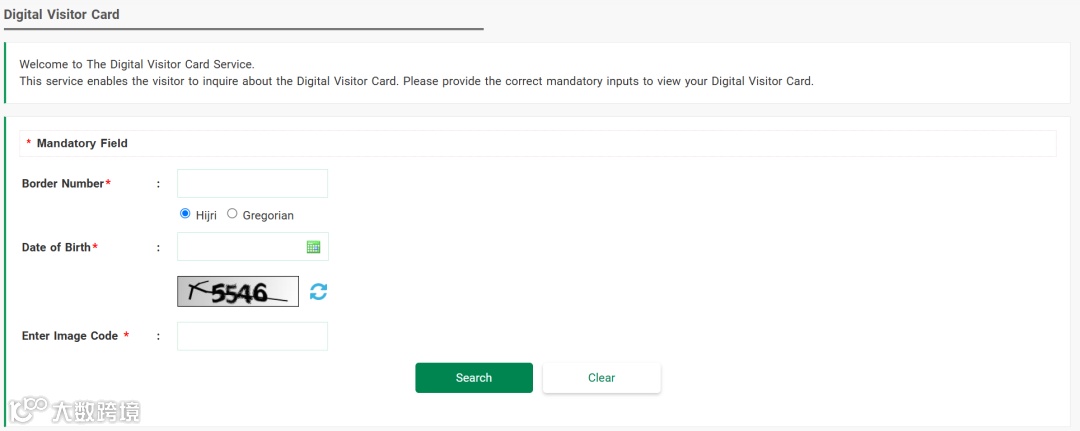Select the Hijri radio button

[185, 214]
